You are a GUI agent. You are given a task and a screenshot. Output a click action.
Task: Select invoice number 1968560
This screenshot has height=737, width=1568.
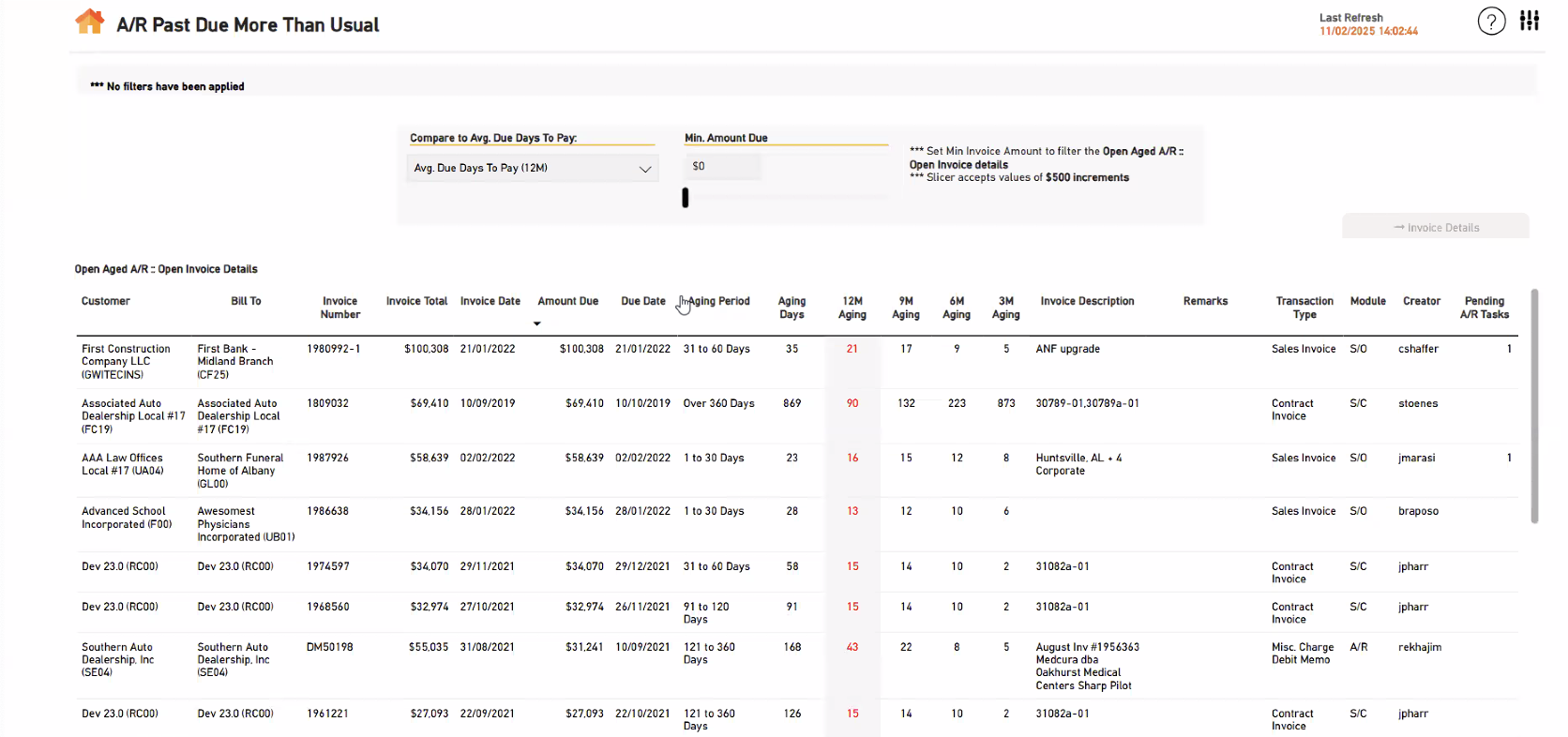(327, 607)
